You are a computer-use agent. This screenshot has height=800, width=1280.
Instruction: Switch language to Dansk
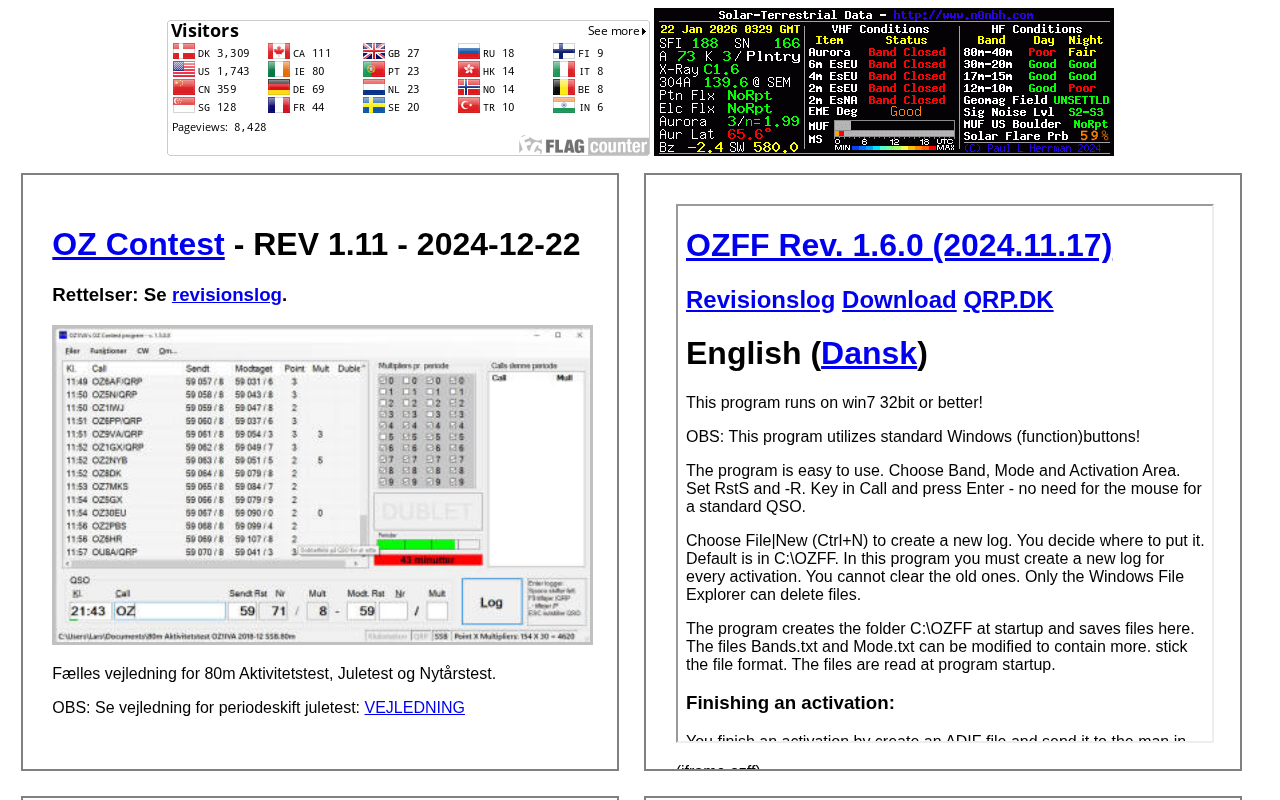point(868,353)
